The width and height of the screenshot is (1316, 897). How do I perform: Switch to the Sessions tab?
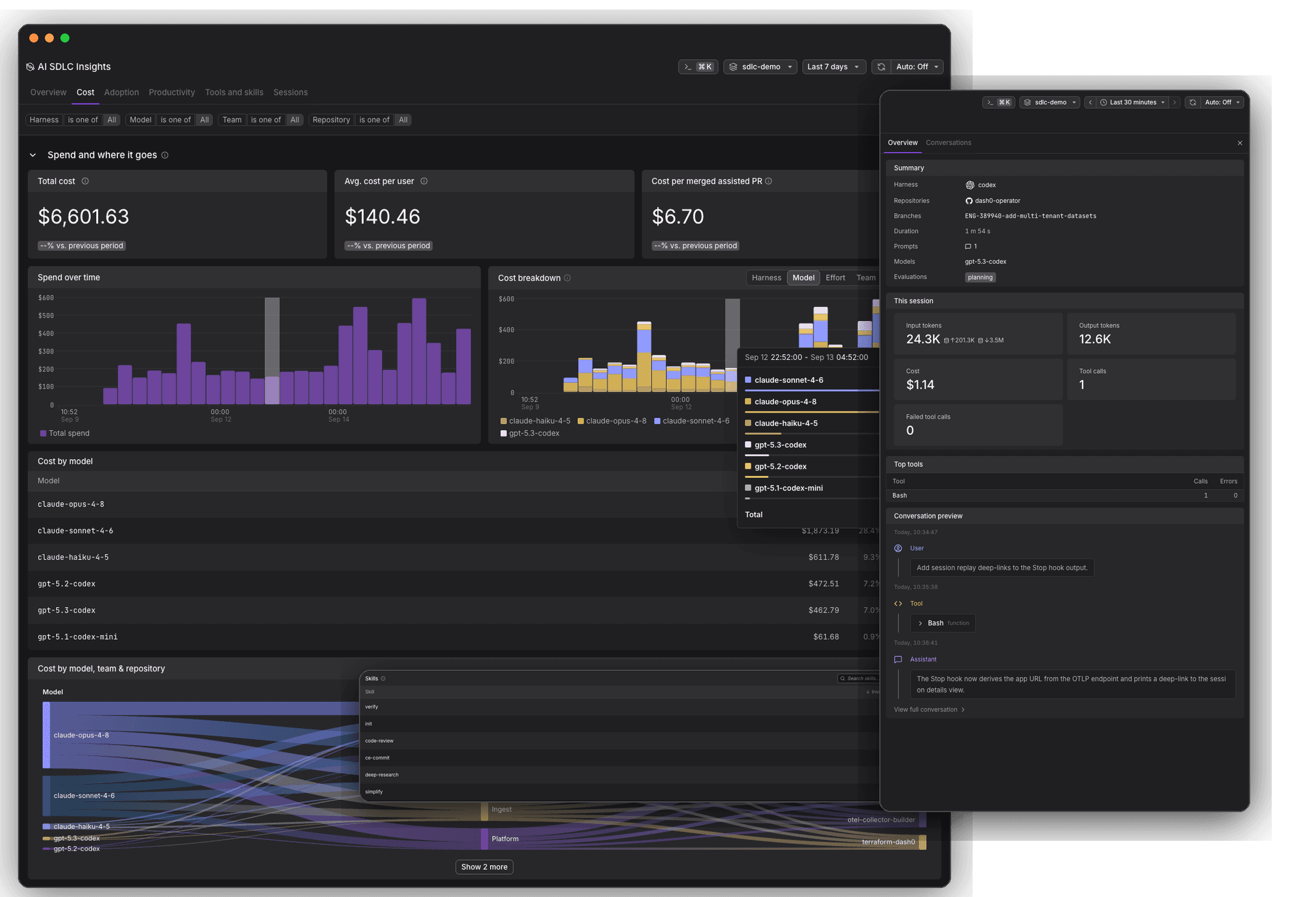(x=290, y=93)
